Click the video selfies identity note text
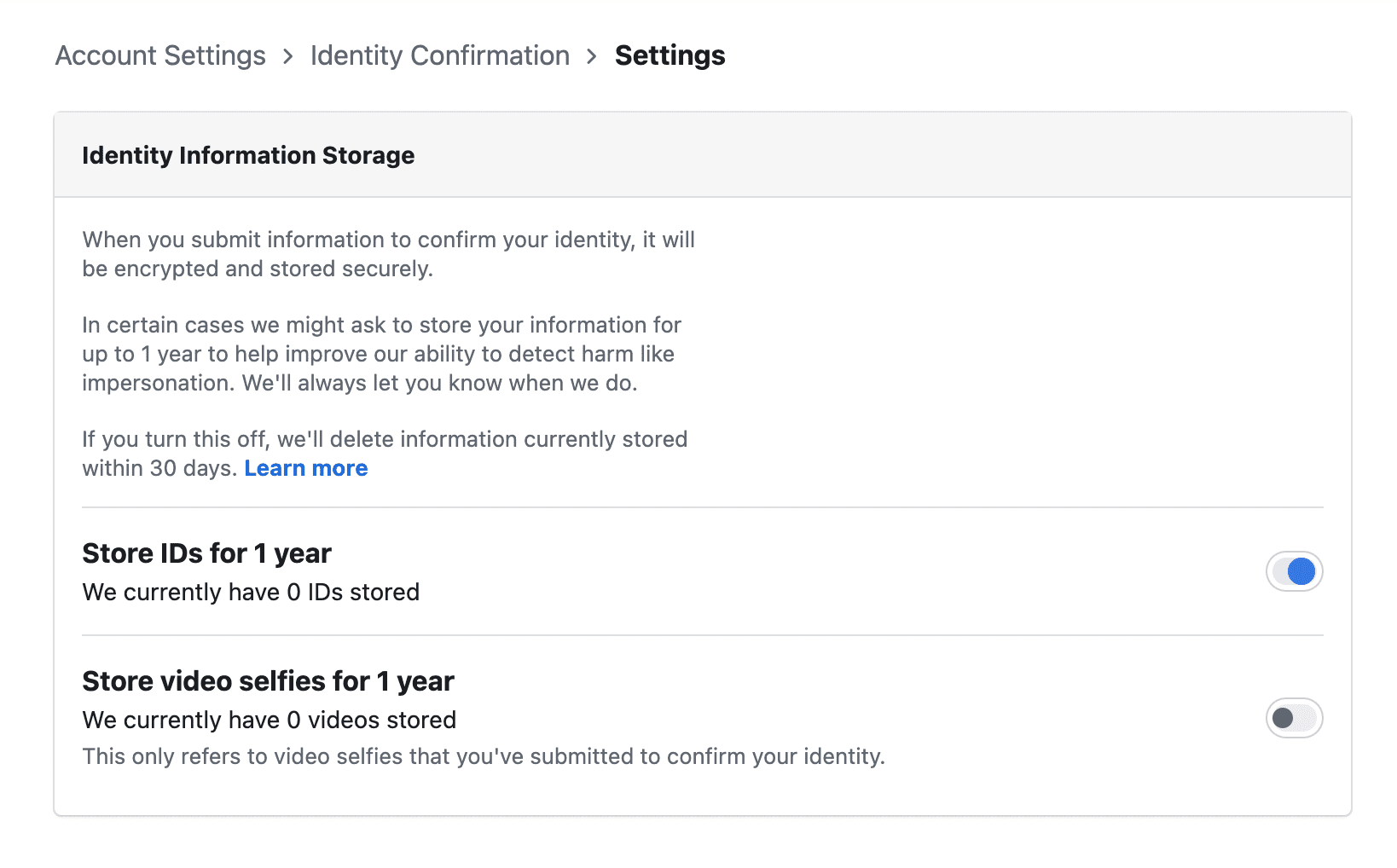Screen dimensions: 1397x868 (x=483, y=756)
